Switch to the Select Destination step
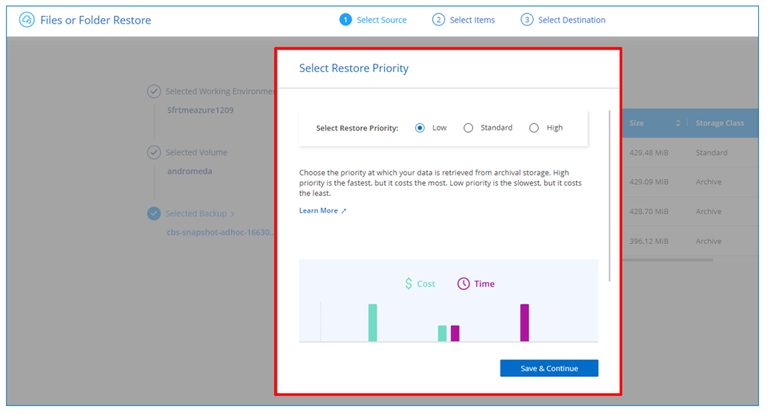The height and width of the screenshot is (414, 771). (x=564, y=19)
